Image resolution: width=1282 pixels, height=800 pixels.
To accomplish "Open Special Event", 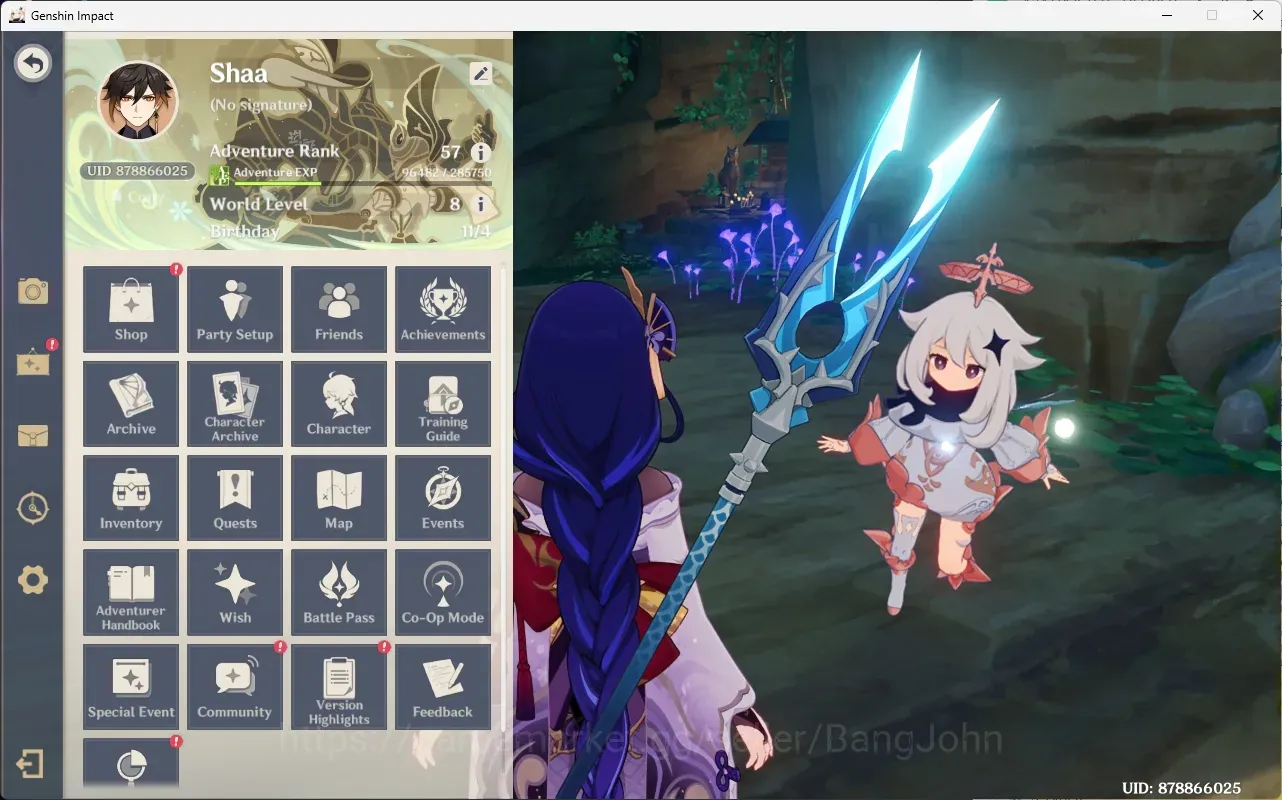I will 131,686.
